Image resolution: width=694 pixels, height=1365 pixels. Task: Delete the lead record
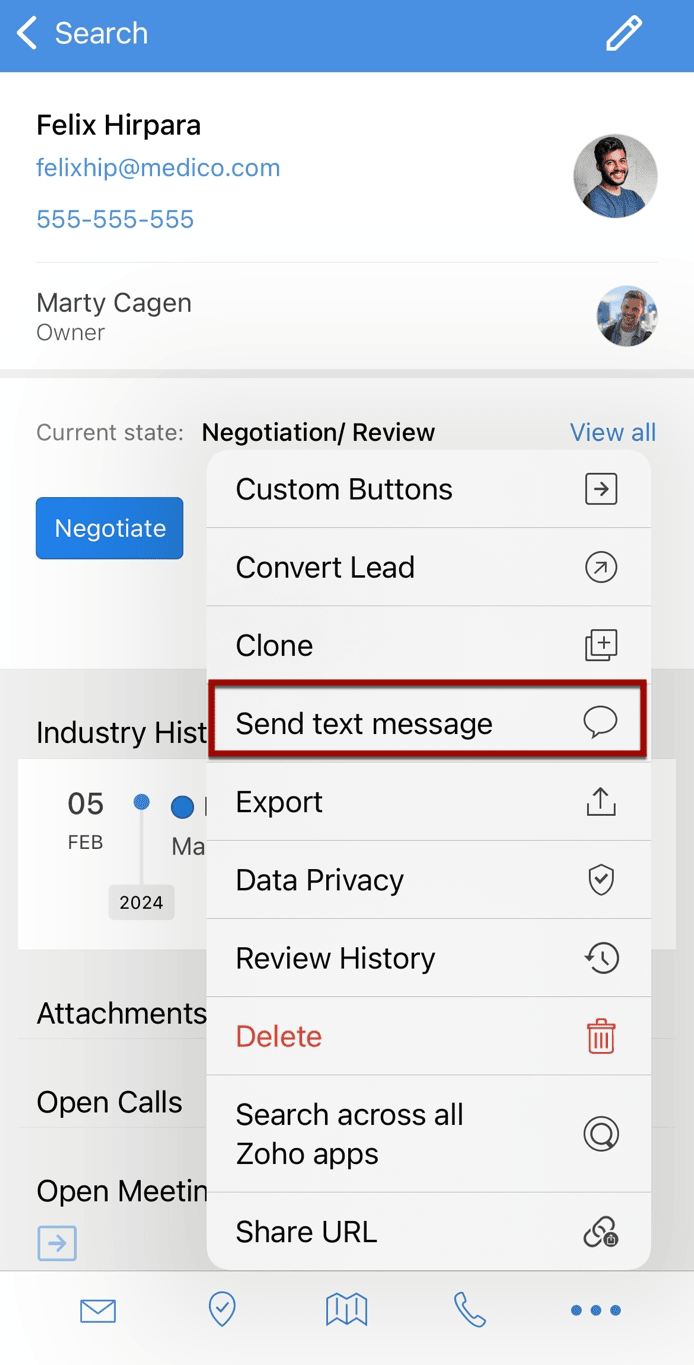tap(428, 1036)
